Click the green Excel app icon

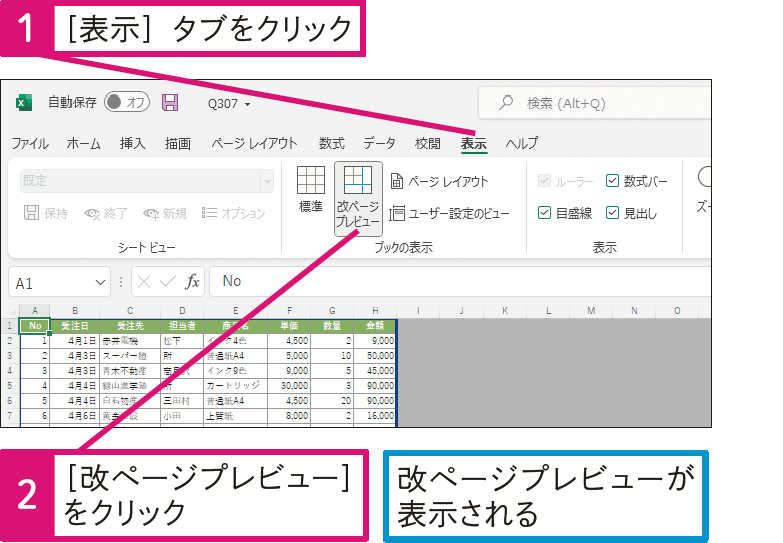(24, 103)
